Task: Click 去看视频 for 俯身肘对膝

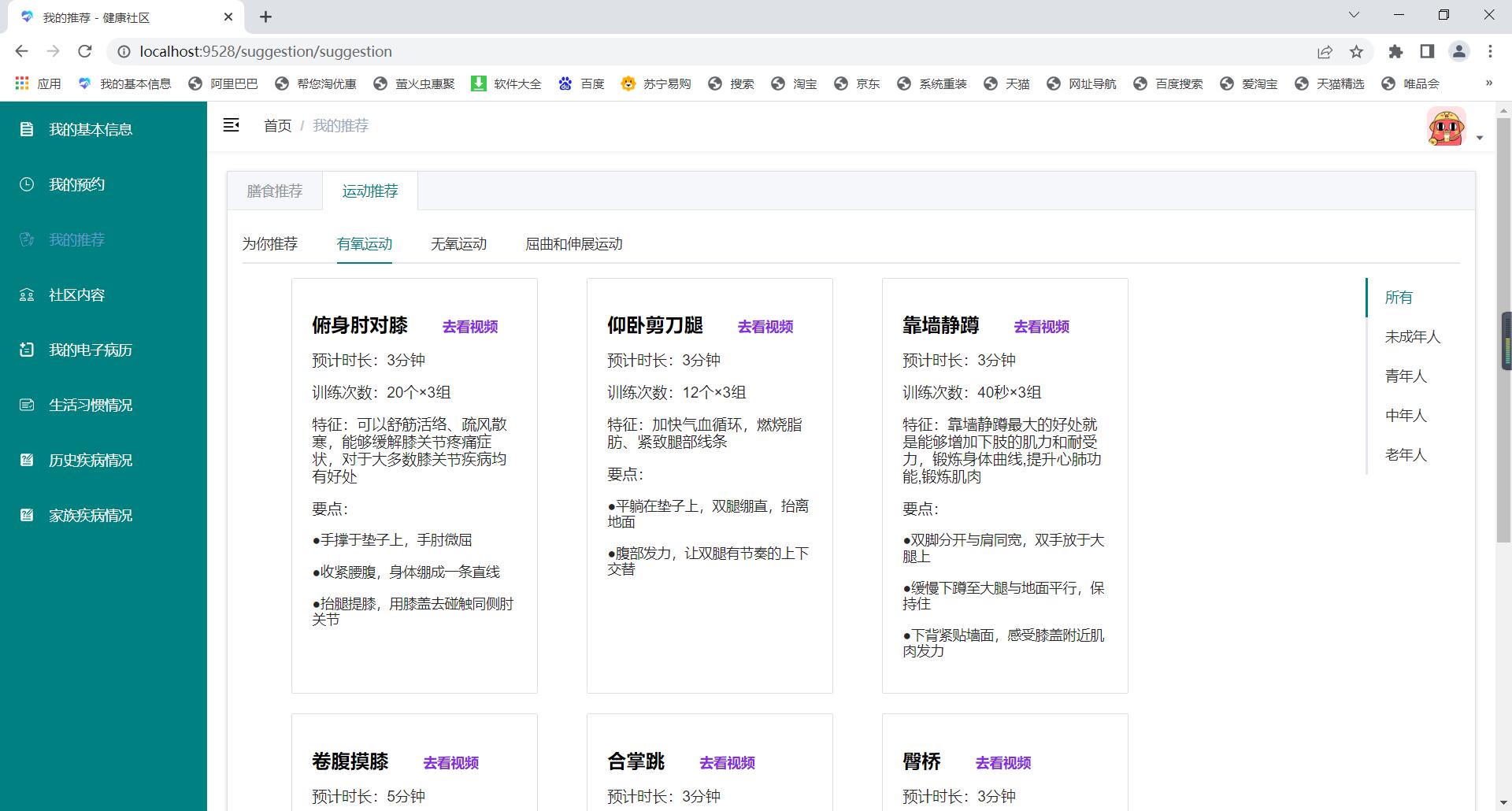Action: point(470,327)
